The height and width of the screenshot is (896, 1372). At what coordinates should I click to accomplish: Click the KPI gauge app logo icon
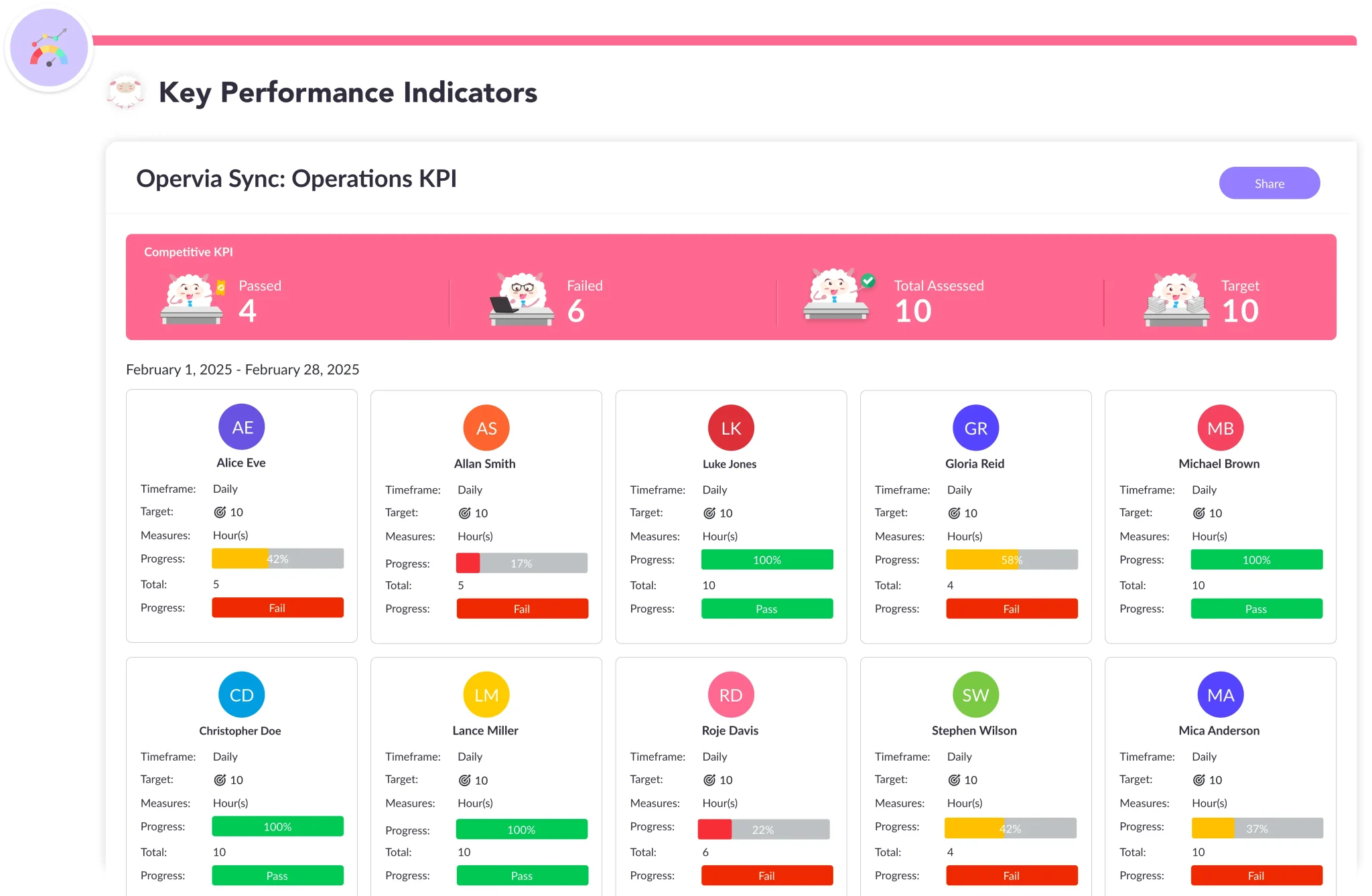pos(49,48)
